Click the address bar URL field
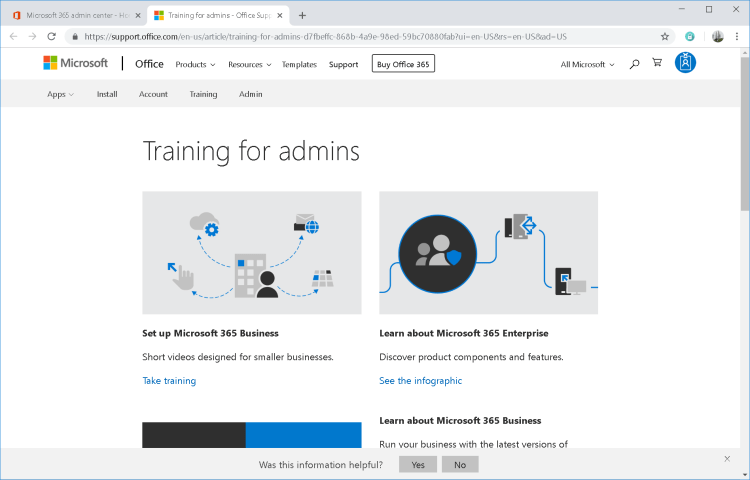 point(360,36)
